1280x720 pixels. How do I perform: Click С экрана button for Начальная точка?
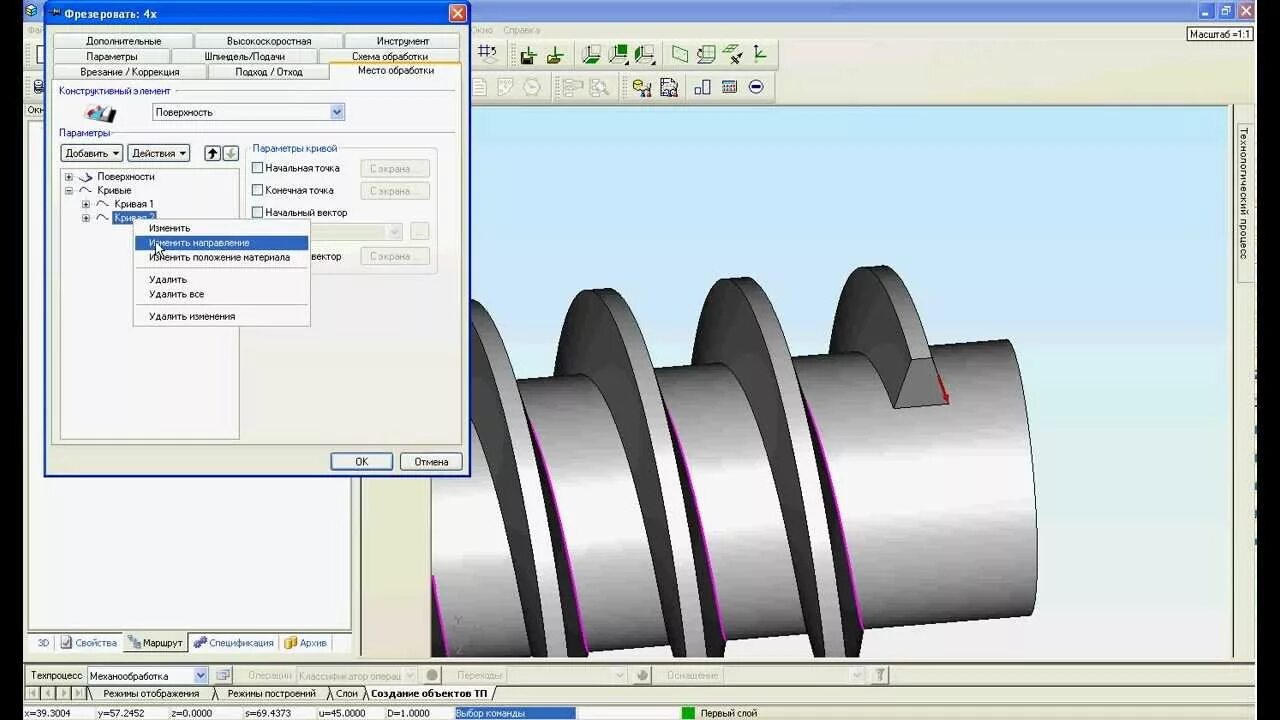[x=394, y=169]
